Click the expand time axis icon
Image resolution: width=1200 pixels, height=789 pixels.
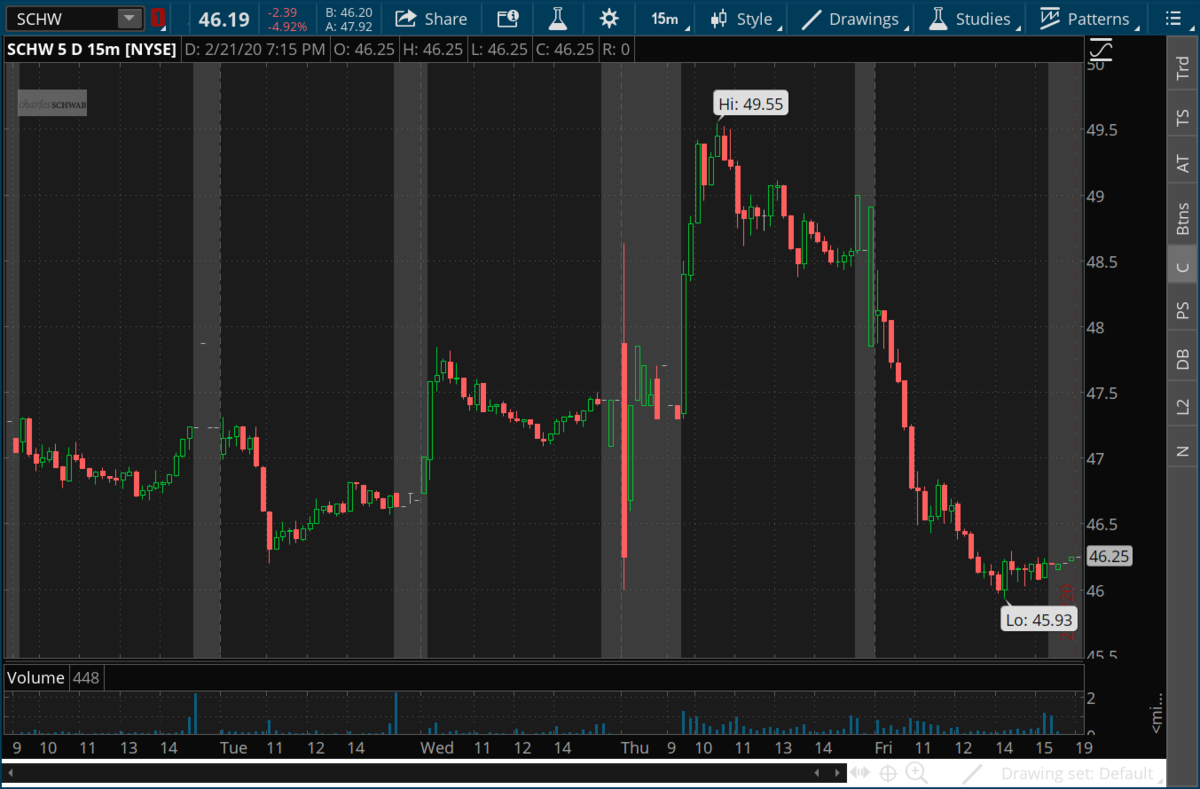tap(861, 773)
